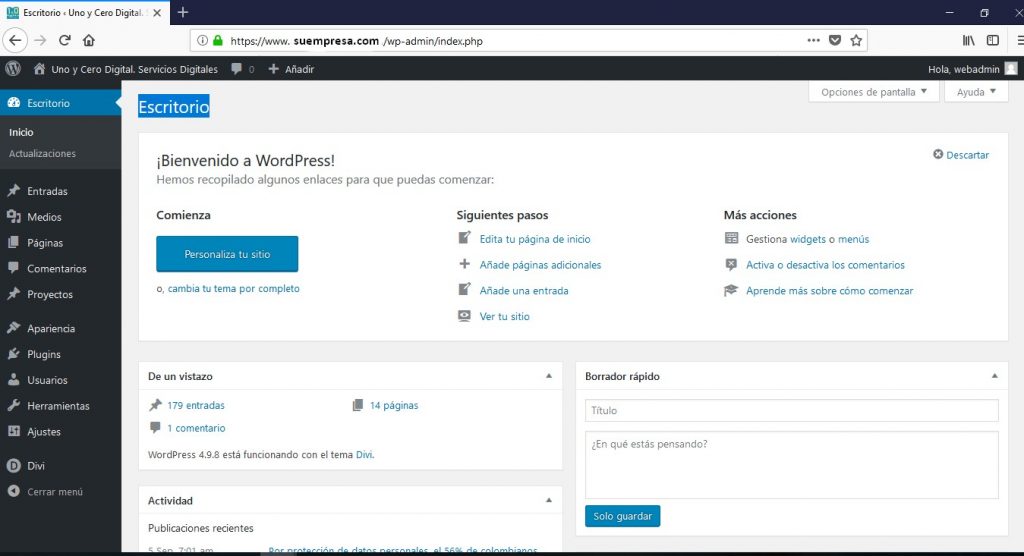The height and width of the screenshot is (556, 1024).
Task: Click the Pocket save icon in address bar
Action: pyautogui.click(x=835, y=41)
